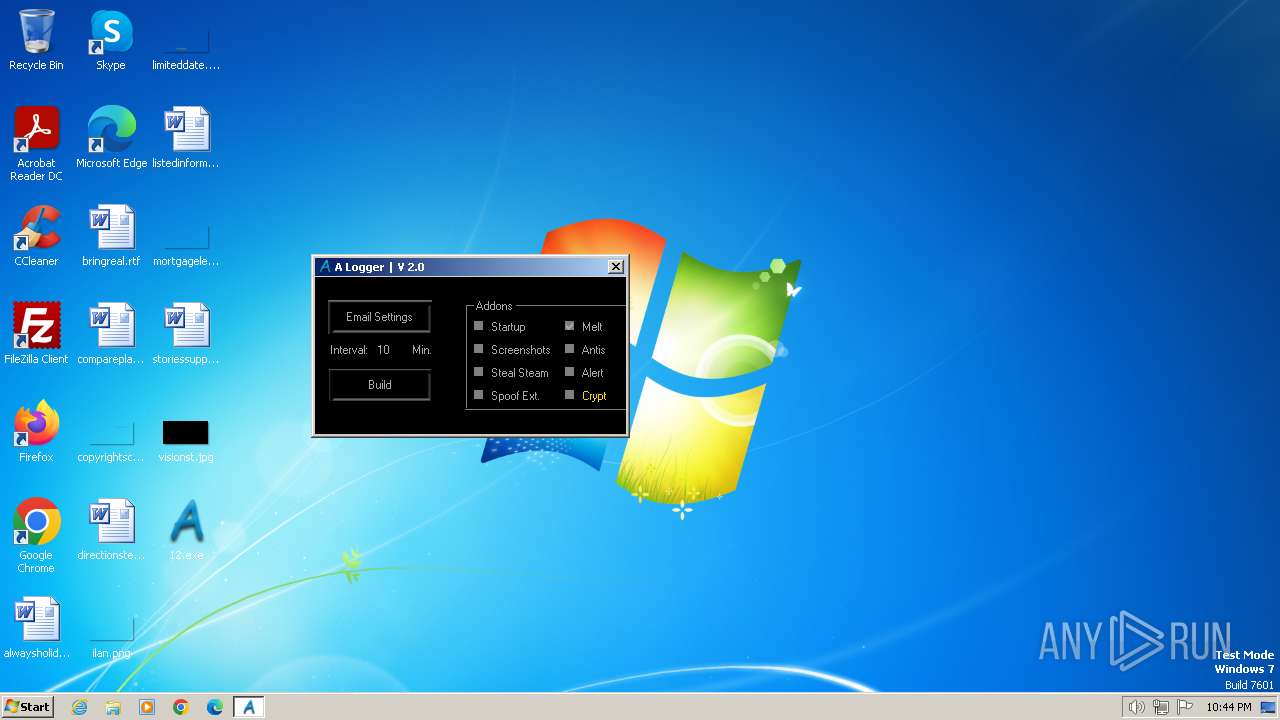This screenshot has height=720, width=1280.
Task: Enable the Screenshots addon checkbox
Action: (478, 349)
